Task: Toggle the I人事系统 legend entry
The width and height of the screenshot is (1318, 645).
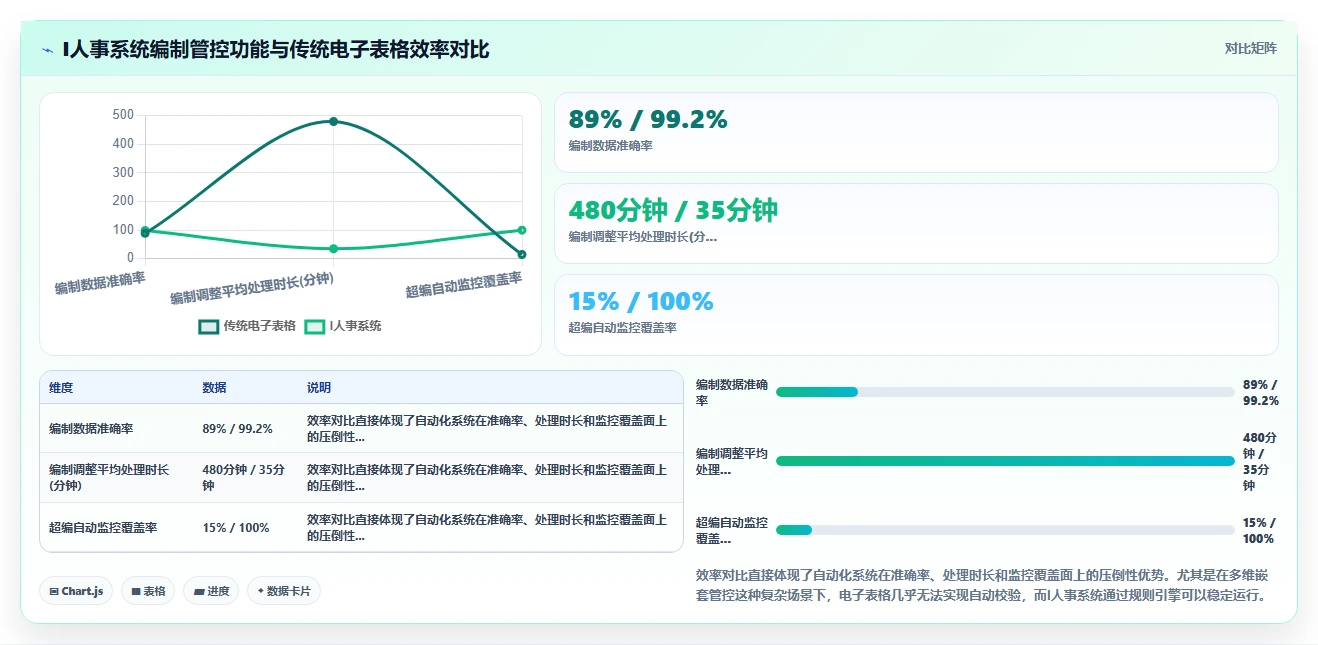Action: 343,326
